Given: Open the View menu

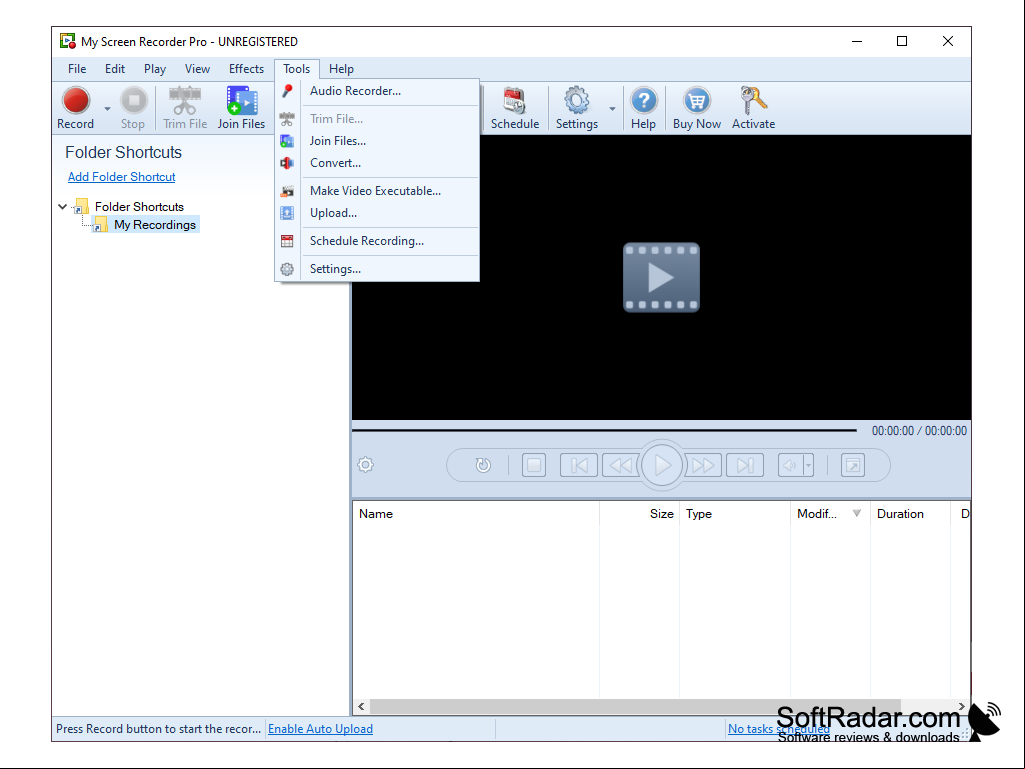Looking at the screenshot, I should click(x=197, y=69).
